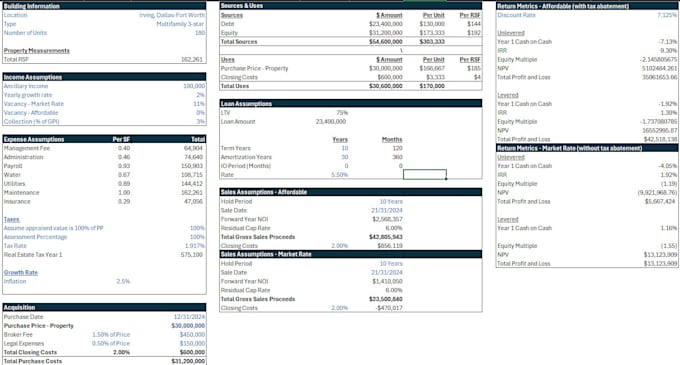Select the Tax Rate value 1.917%
This screenshot has width=680, height=365.
pyautogui.click(x=195, y=246)
